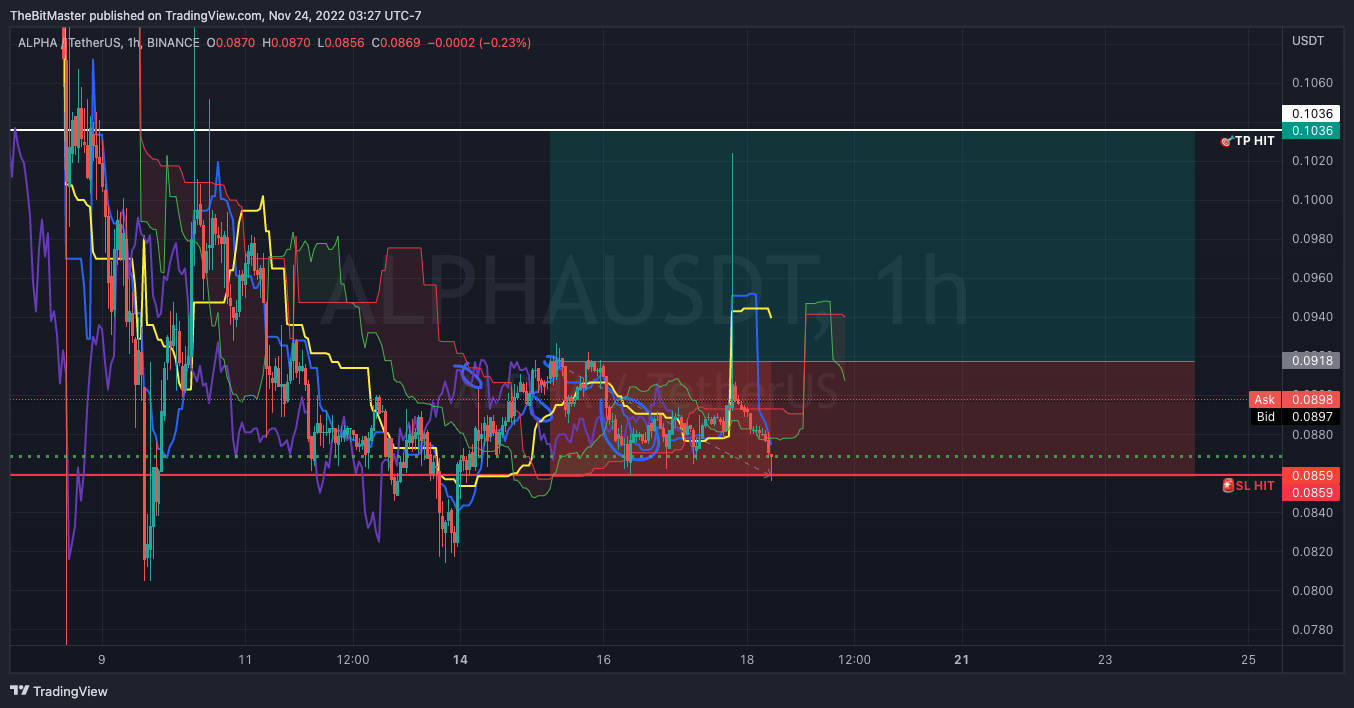
Task: Click the 0.0960 price axis label
Action: 1311,278
